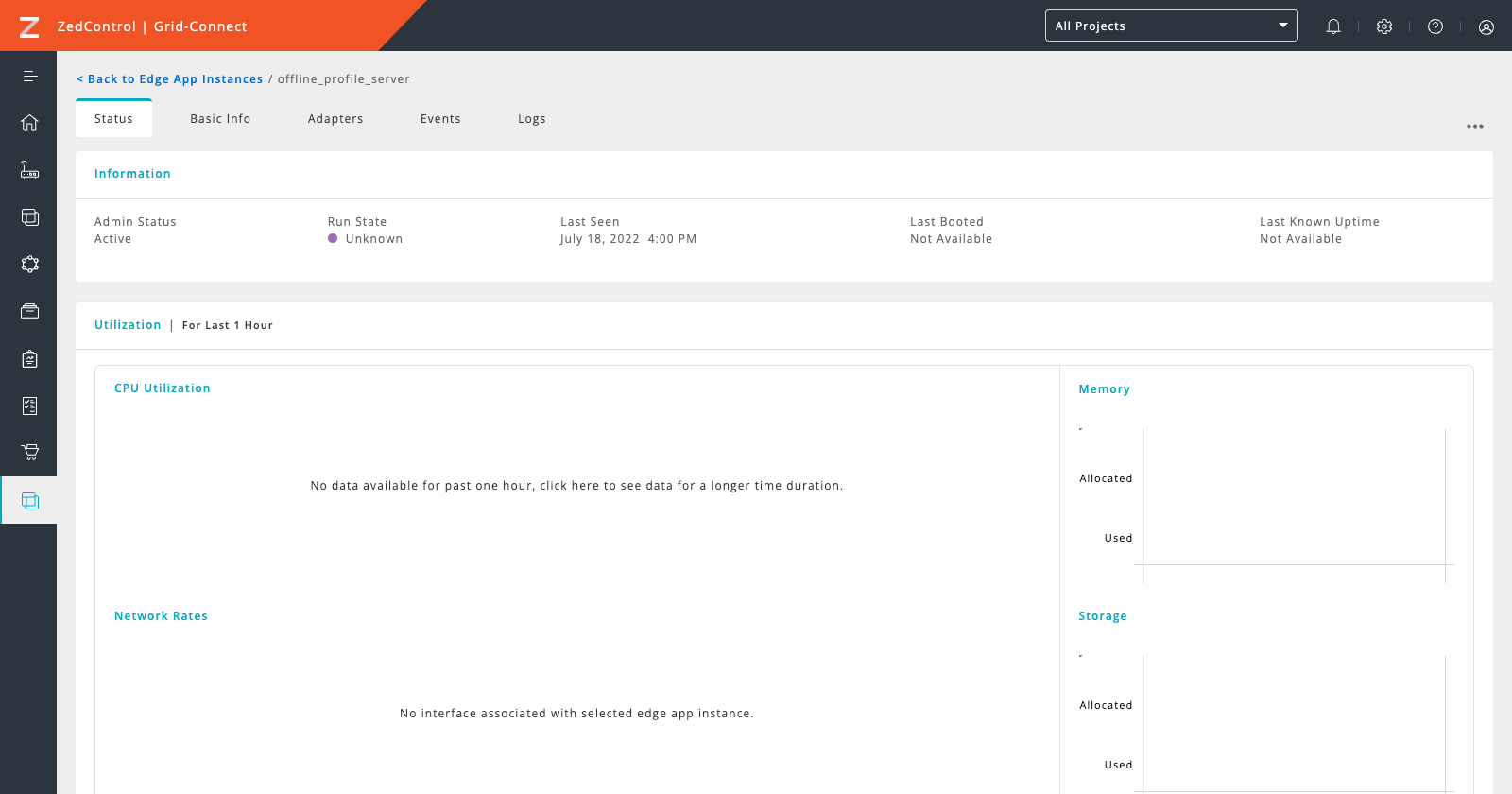Click the Information section heading
Screen dimensions: 1512x794
132,174
